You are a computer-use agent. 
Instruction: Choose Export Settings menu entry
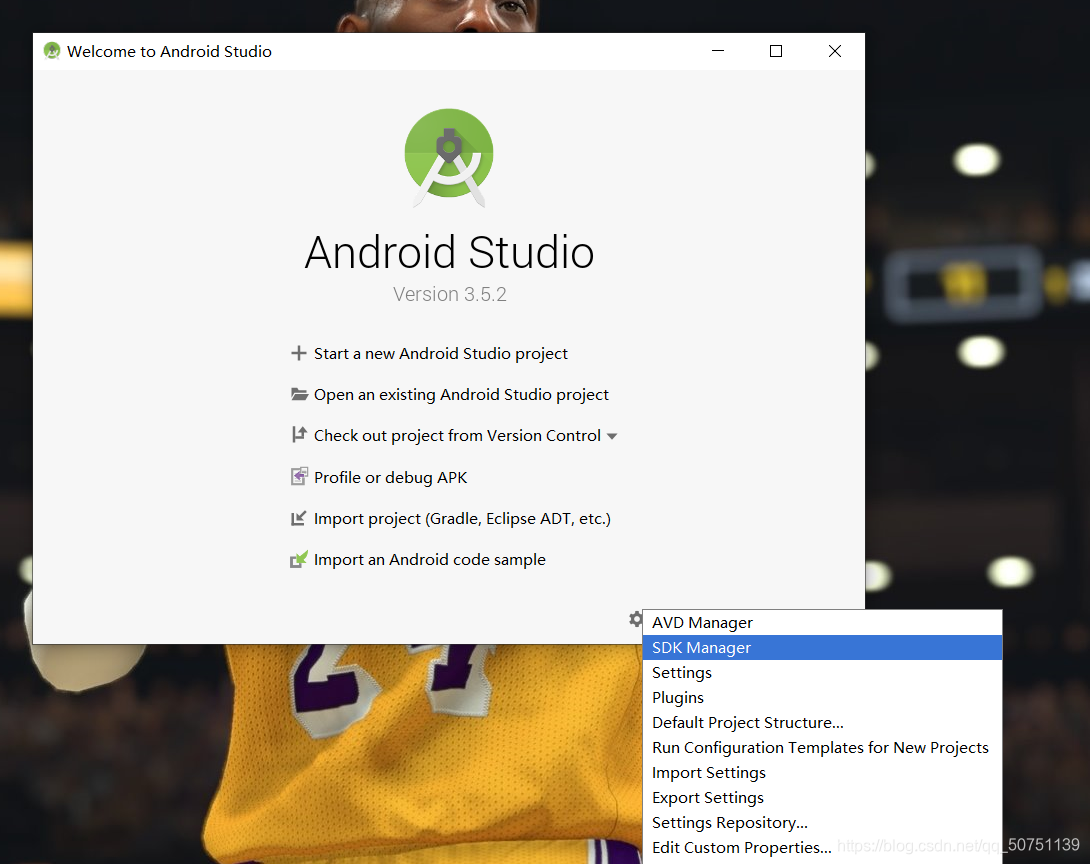pos(822,798)
